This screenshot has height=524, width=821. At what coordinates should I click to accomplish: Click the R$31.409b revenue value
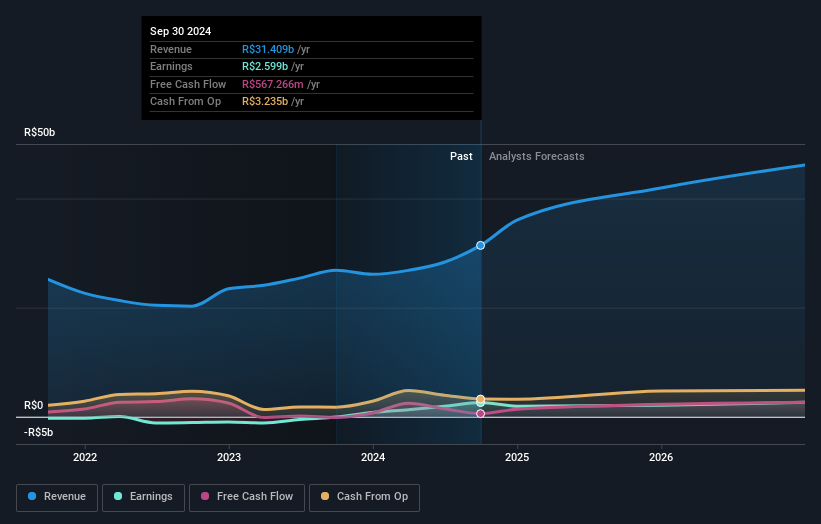click(x=268, y=49)
